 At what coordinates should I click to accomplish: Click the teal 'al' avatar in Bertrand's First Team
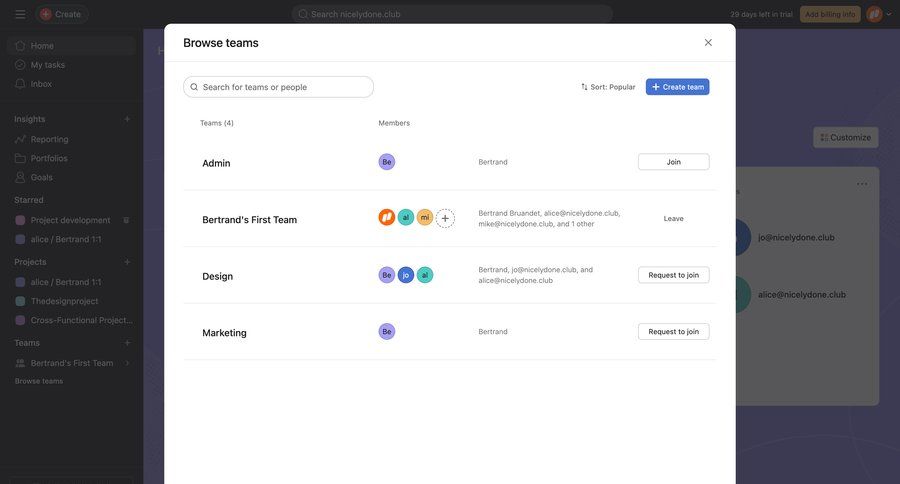click(406, 217)
